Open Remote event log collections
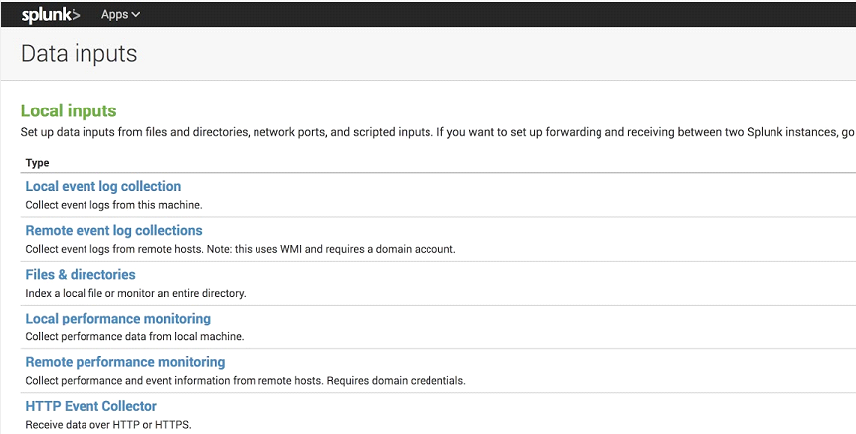This screenshot has width=856, height=434. (x=114, y=230)
